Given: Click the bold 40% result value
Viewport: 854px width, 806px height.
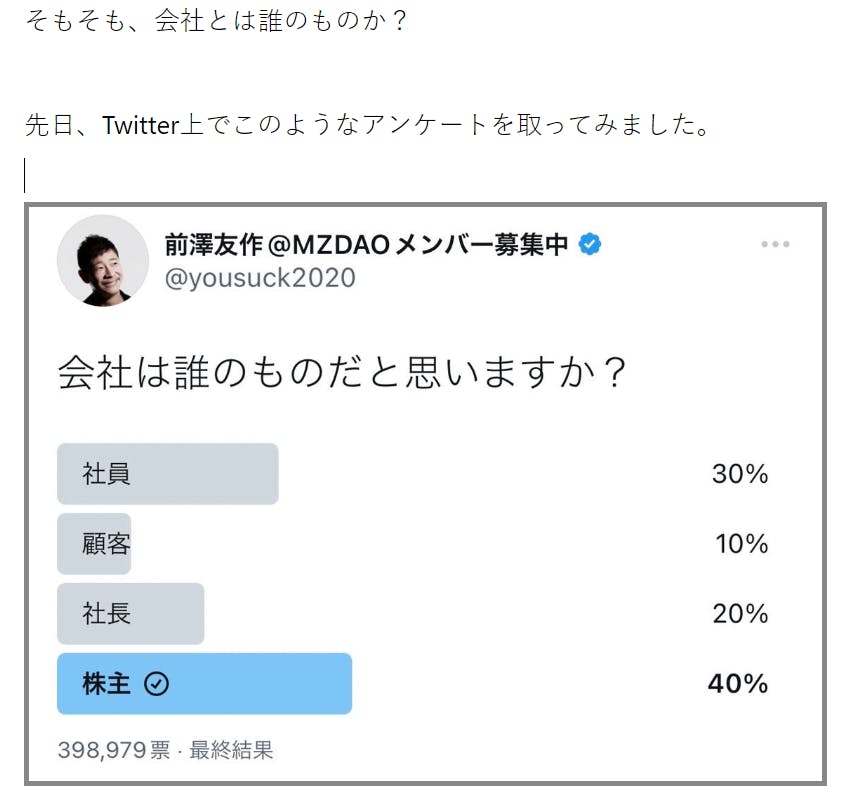Looking at the screenshot, I should (737, 684).
